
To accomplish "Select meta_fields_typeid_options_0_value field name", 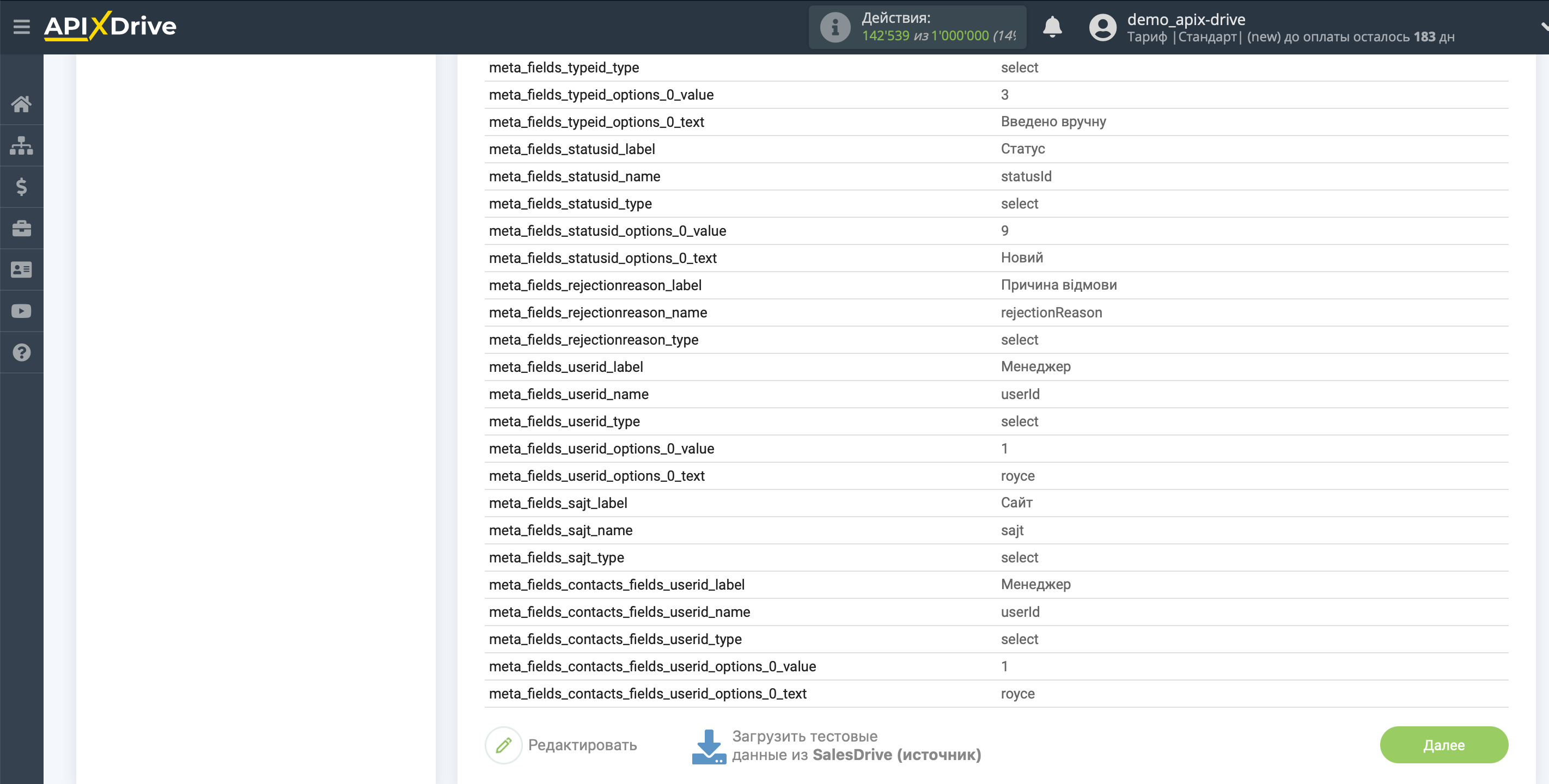I will click(601, 94).
